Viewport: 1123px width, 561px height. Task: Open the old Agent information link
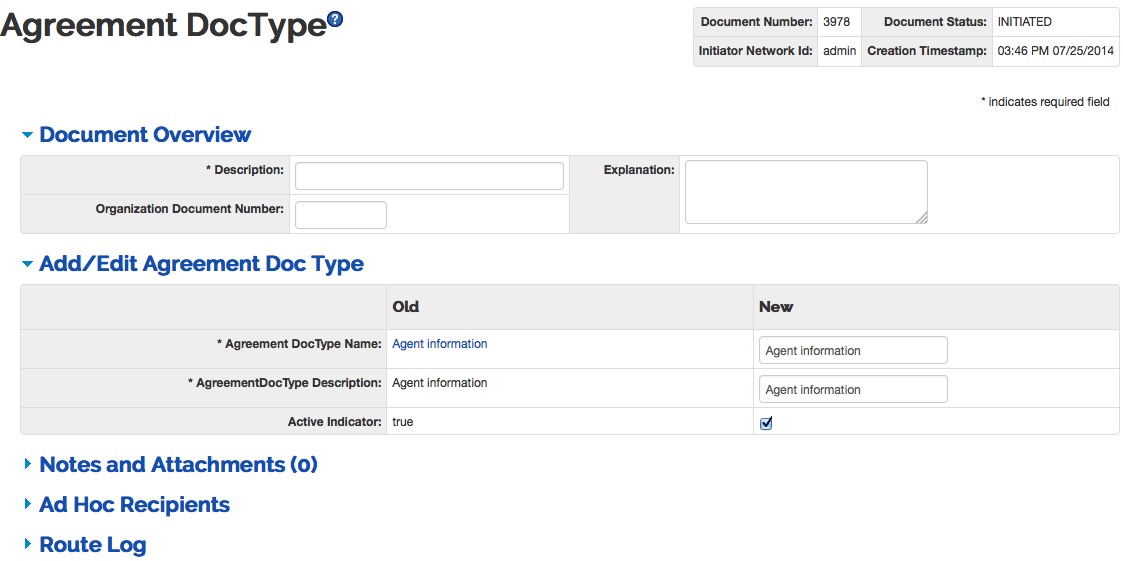tap(439, 344)
